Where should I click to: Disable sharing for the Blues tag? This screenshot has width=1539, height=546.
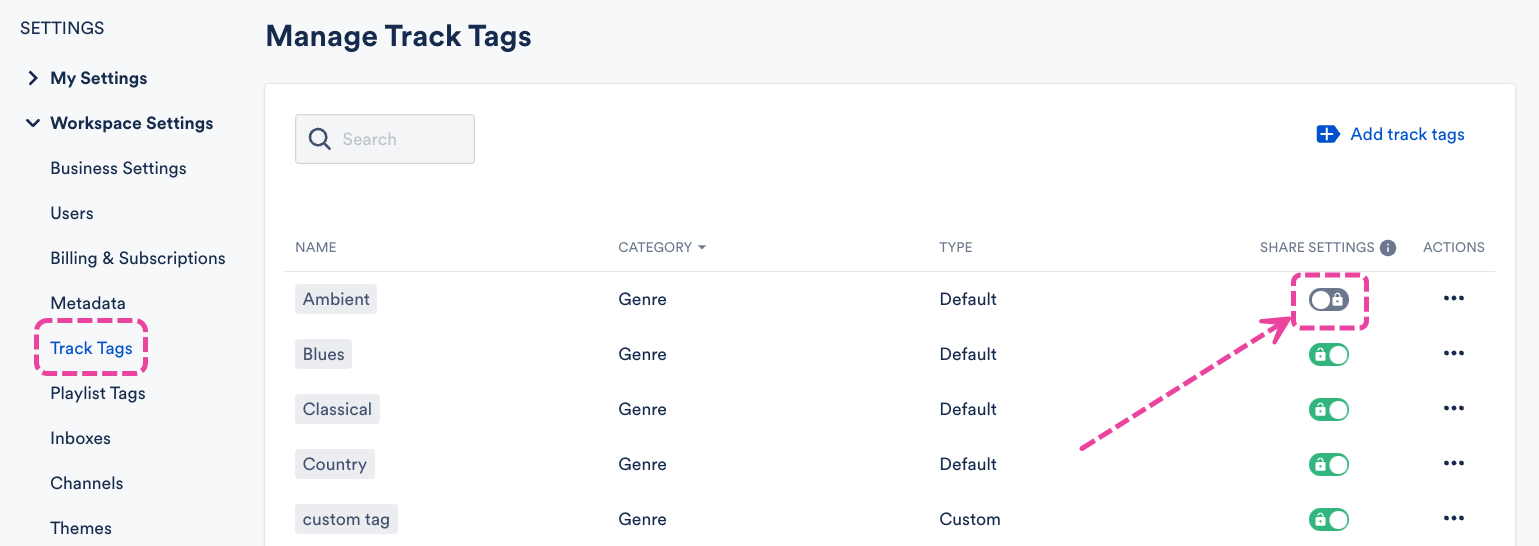coord(1329,354)
